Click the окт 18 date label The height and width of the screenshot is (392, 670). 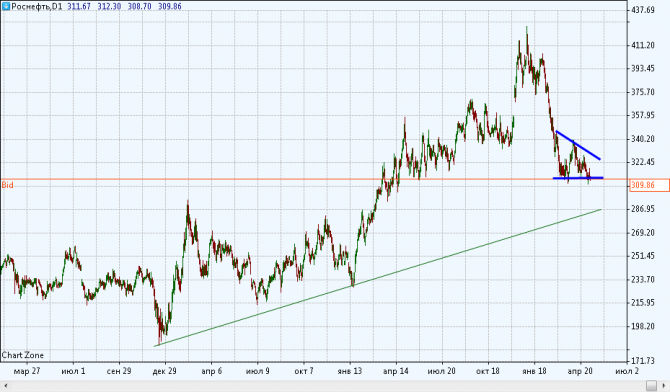pos(488,371)
